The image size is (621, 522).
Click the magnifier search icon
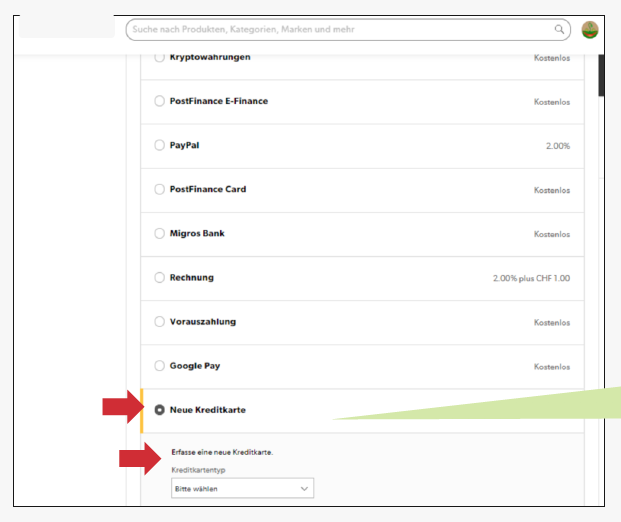click(x=559, y=29)
